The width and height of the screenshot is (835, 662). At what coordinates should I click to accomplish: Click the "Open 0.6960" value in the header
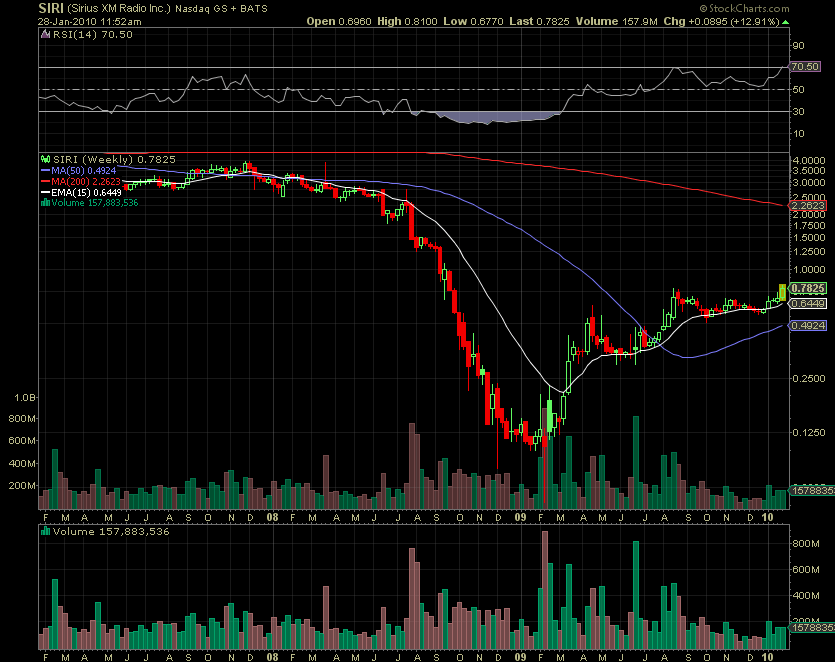coord(339,21)
